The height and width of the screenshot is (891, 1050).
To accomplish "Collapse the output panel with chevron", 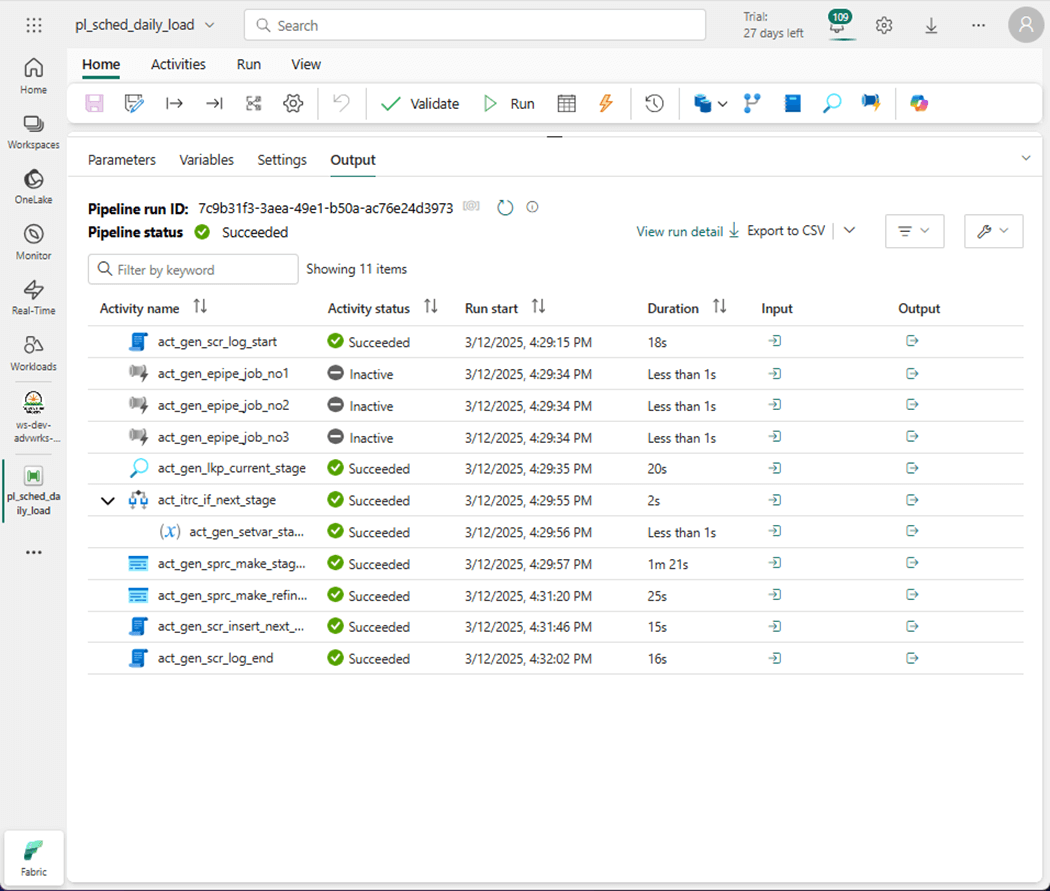I will [1025, 159].
